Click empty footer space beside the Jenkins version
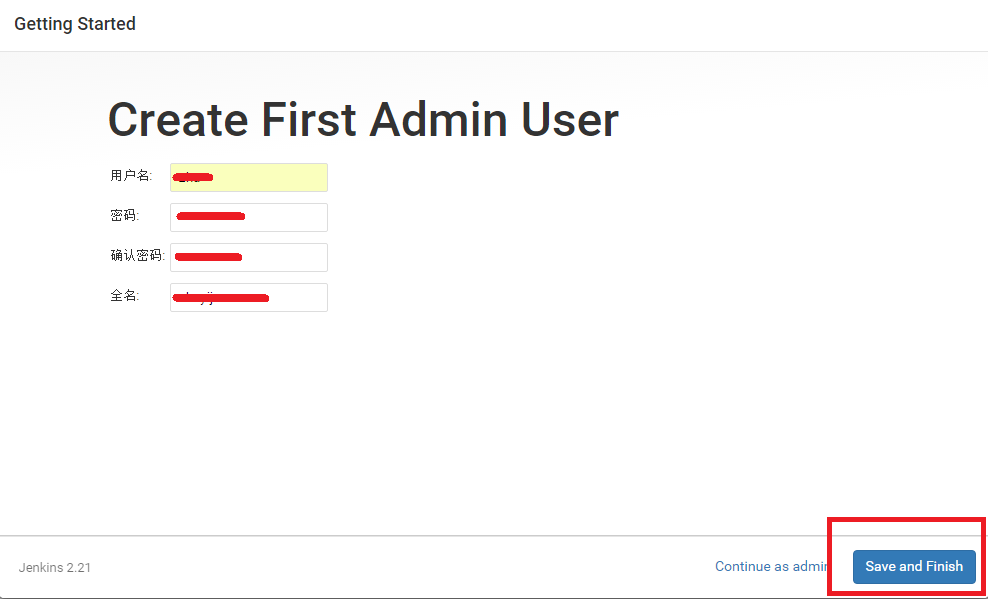988x599 pixels. (400, 567)
